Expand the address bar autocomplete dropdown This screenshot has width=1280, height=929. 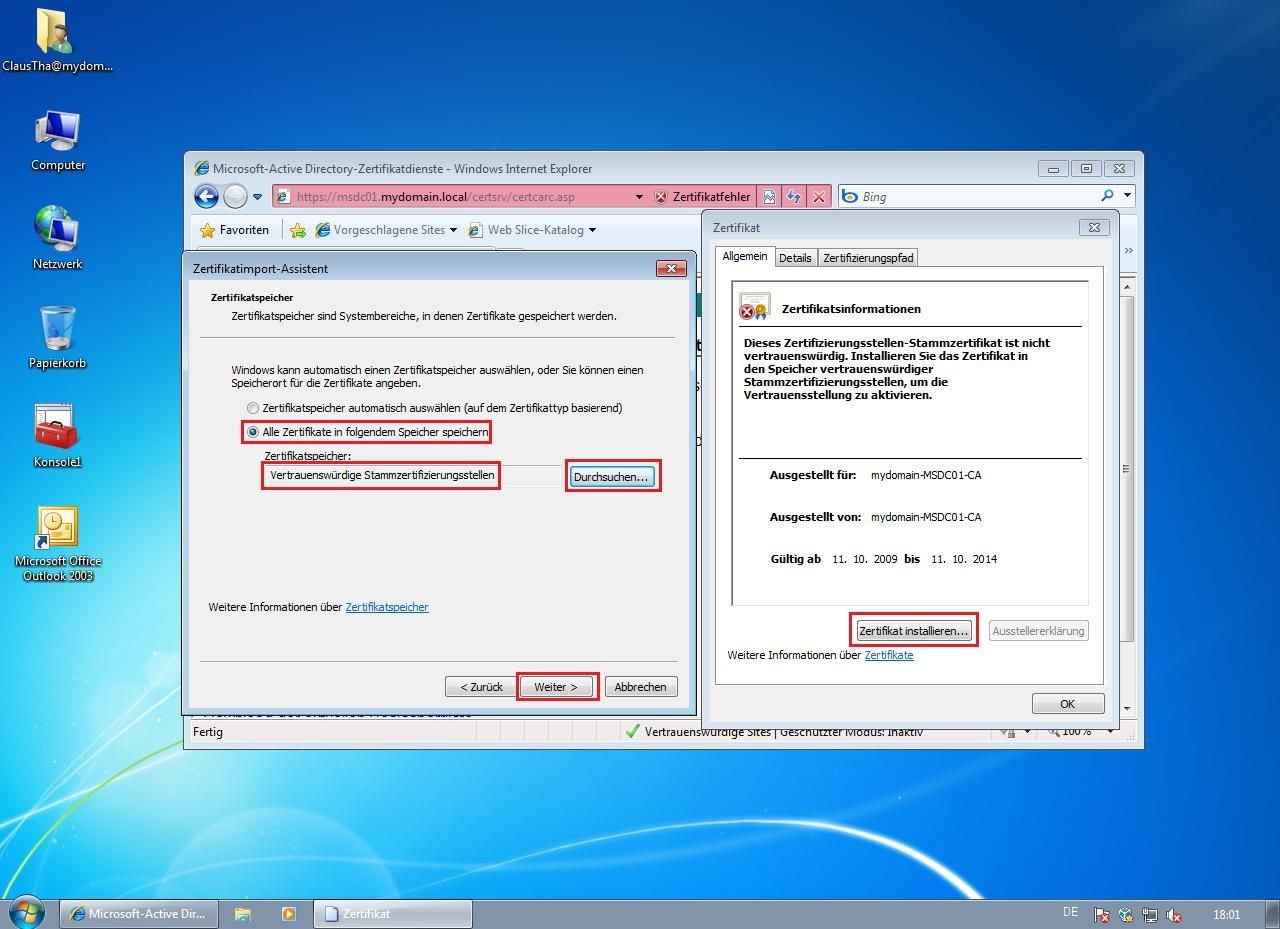pyautogui.click(x=639, y=197)
